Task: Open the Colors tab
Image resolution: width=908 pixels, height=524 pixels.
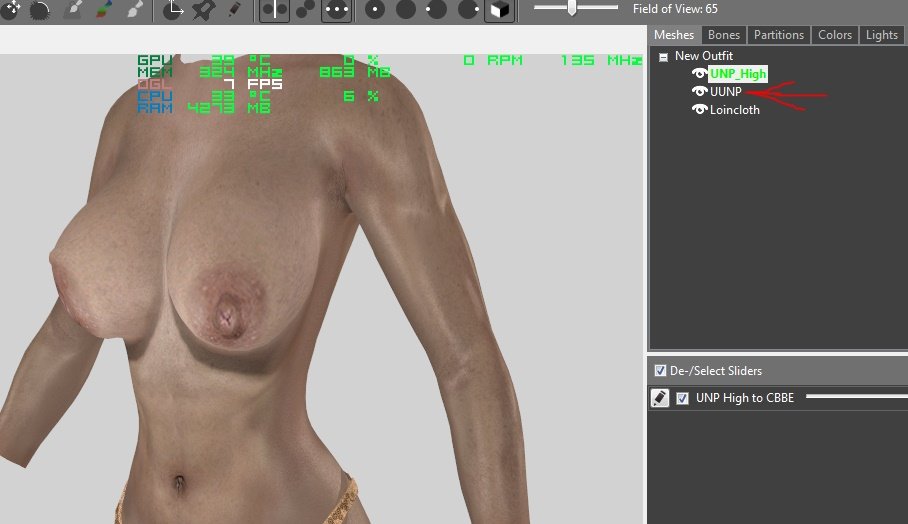Action: pyautogui.click(x=834, y=35)
